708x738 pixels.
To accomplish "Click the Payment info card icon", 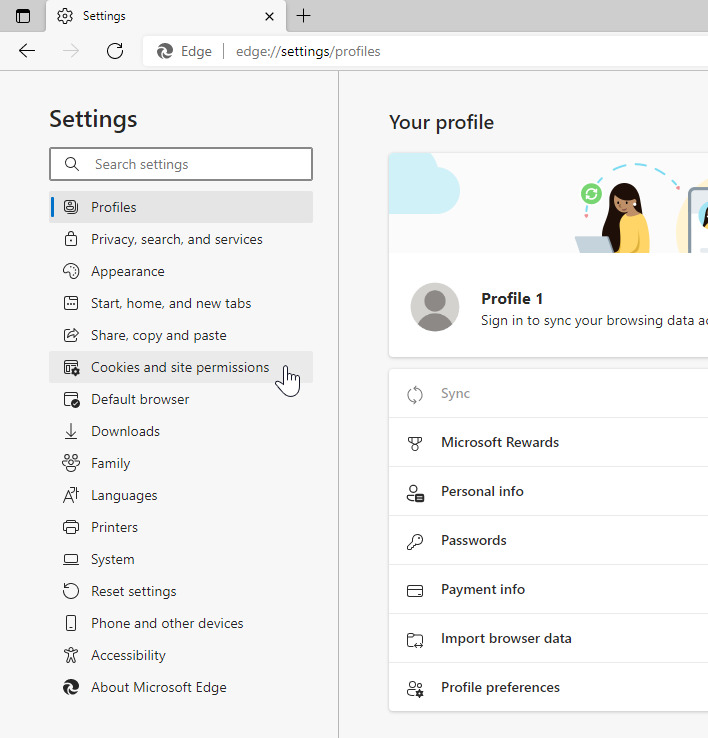I will pos(415,591).
